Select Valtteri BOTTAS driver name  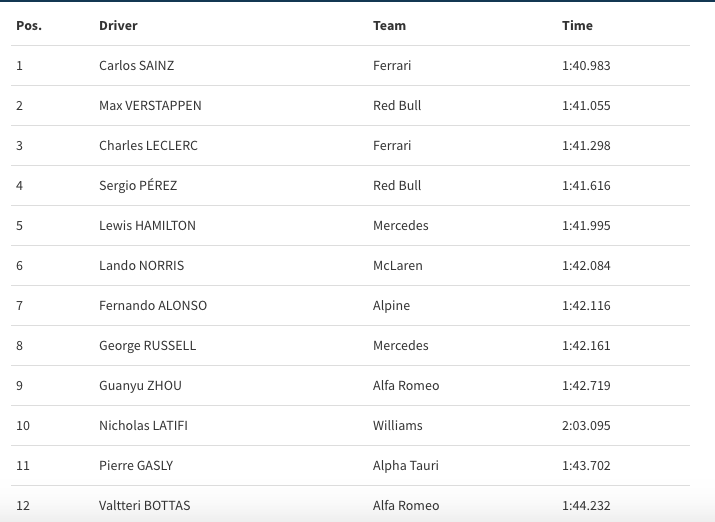[x=144, y=506]
